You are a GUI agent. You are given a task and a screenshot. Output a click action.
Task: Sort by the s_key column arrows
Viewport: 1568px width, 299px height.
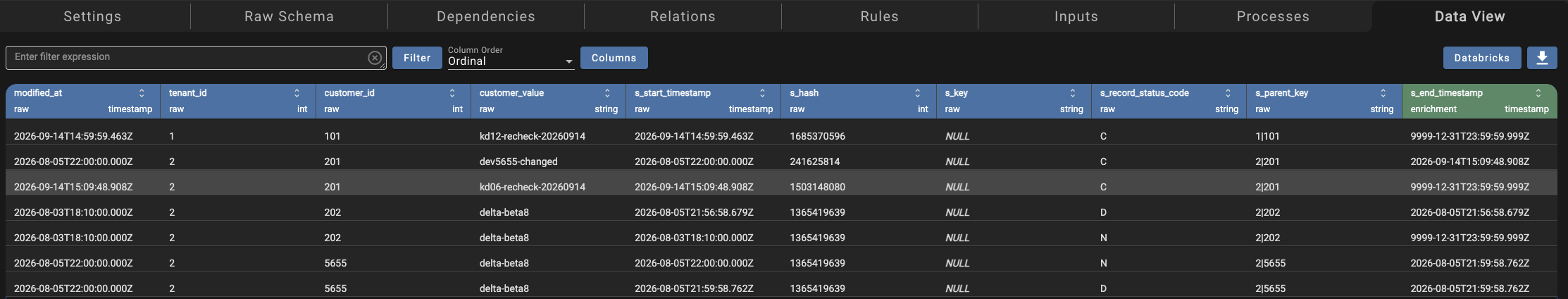(1073, 93)
